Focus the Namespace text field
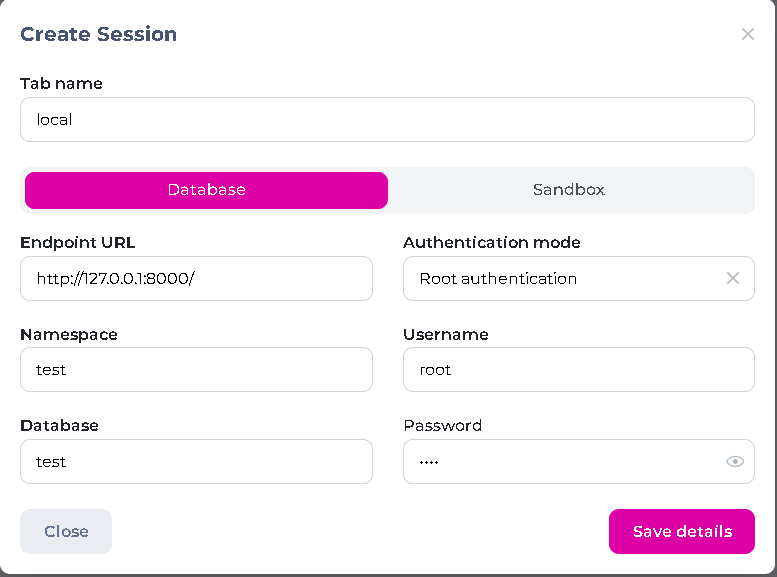 point(196,370)
